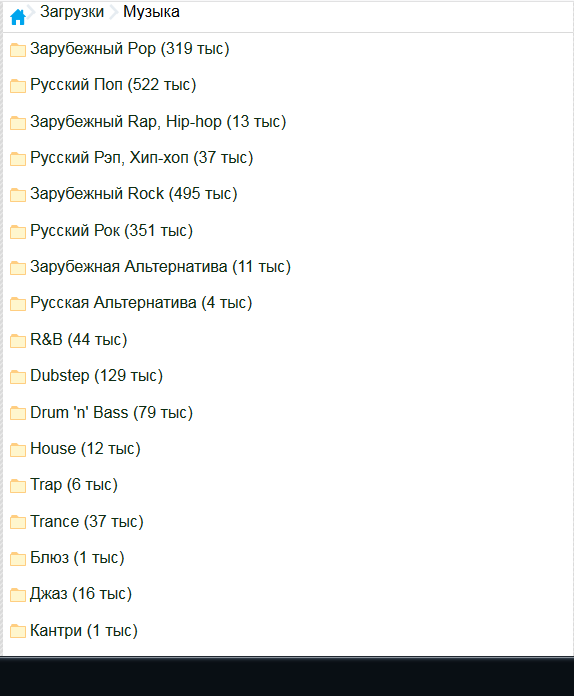This screenshot has height=696, width=574.
Task: Click folder icon next to Кантри
Action: pyautogui.click(x=18, y=631)
